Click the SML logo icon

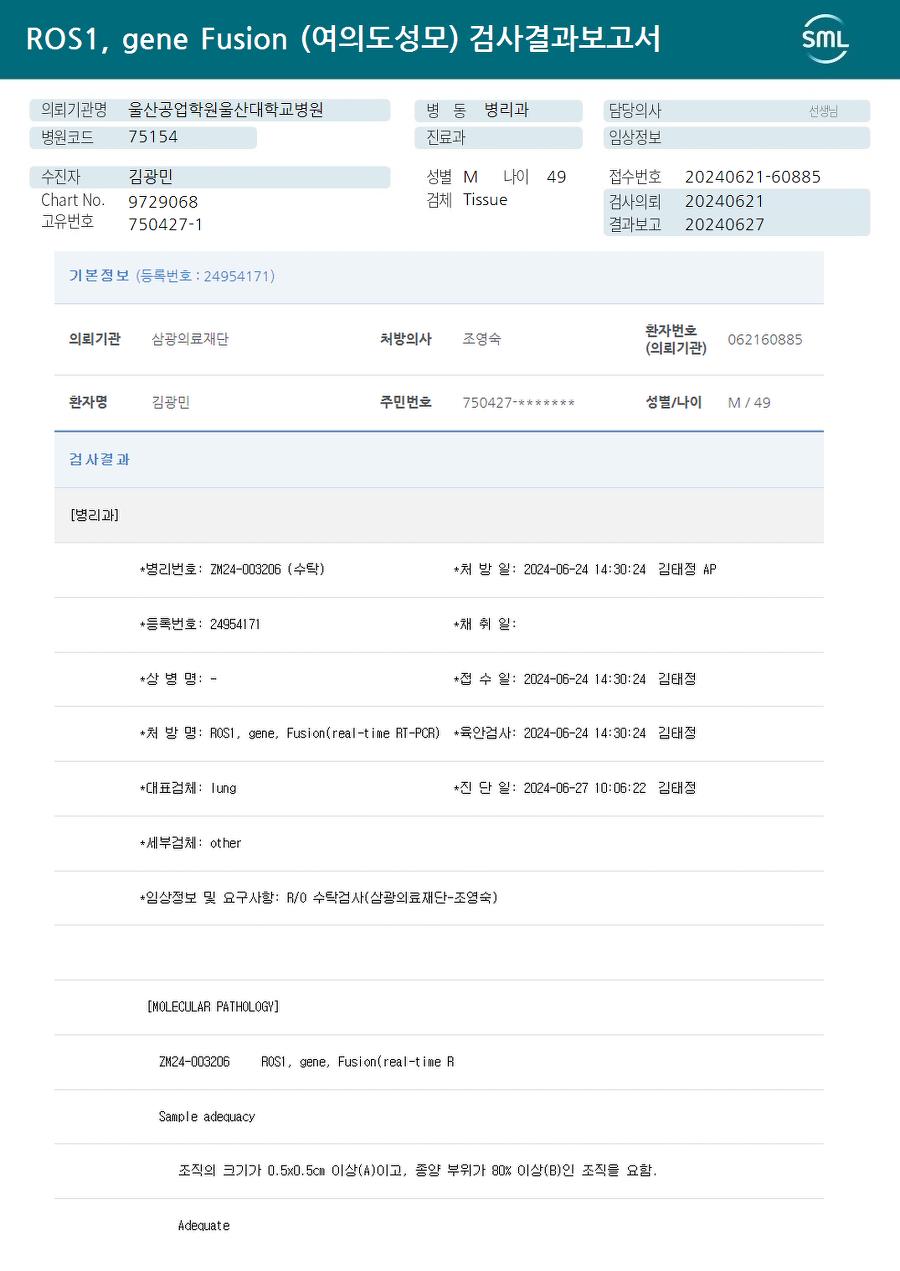(825, 39)
